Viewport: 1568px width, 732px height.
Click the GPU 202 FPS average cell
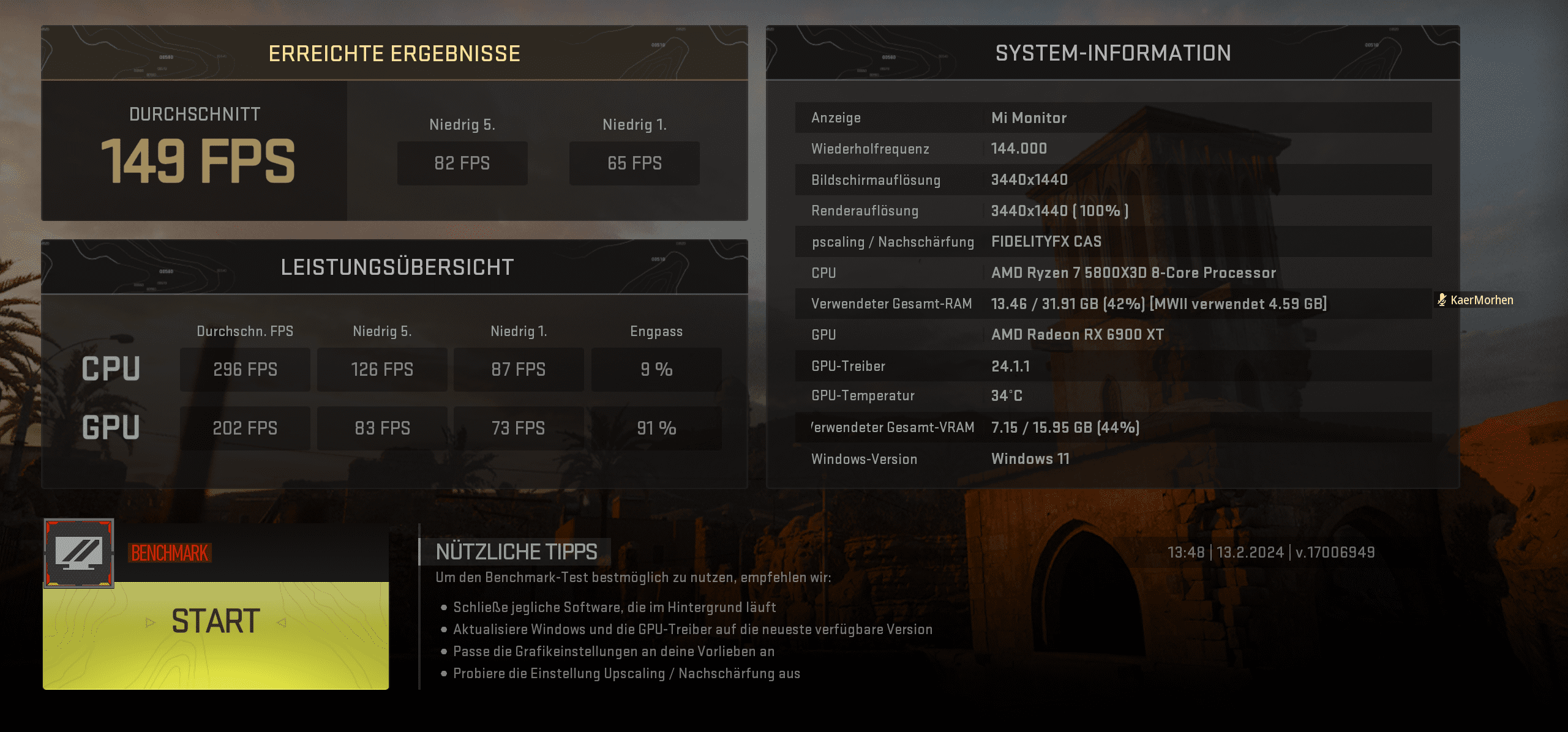click(x=245, y=428)
